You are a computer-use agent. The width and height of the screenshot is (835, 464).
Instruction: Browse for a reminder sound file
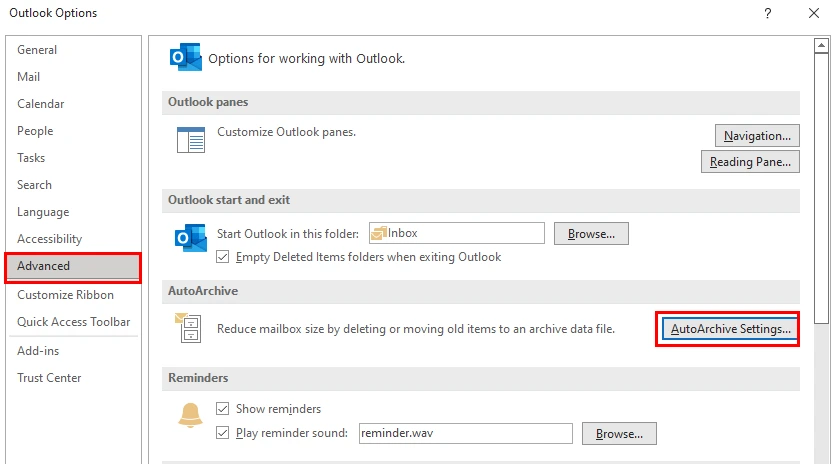pyautogui.click(x=619, y=434)
